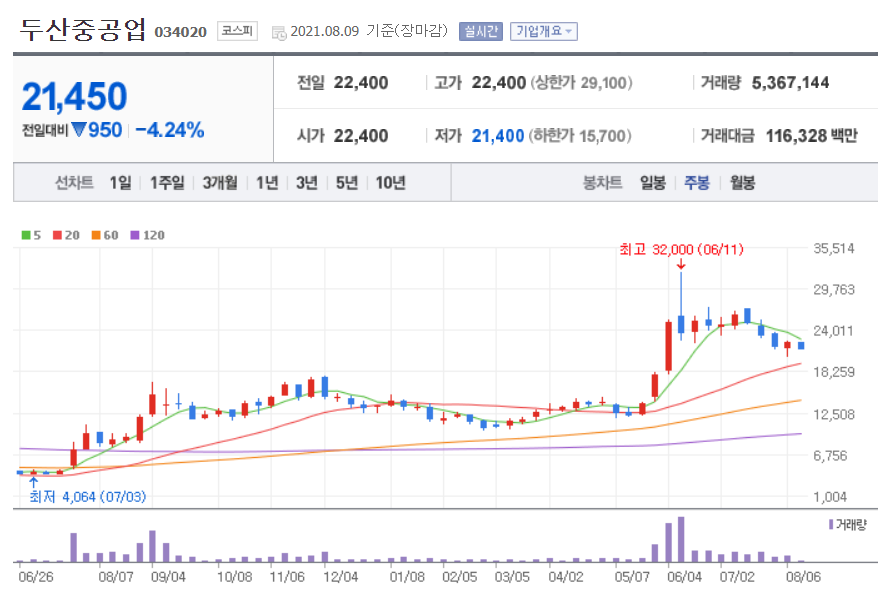Click the 18,259 y-axis label
878x592 pixels.
click(x=834, y=372)
